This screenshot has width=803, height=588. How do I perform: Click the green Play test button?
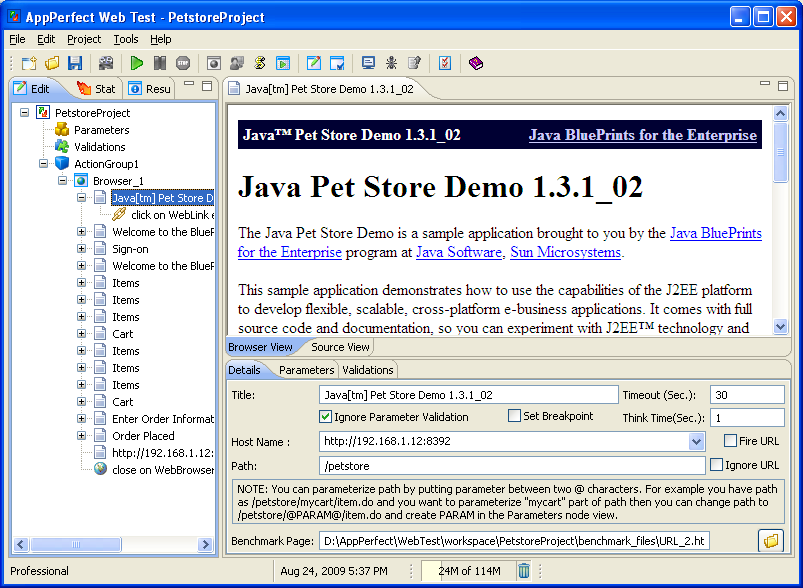[x=137, y=63]
